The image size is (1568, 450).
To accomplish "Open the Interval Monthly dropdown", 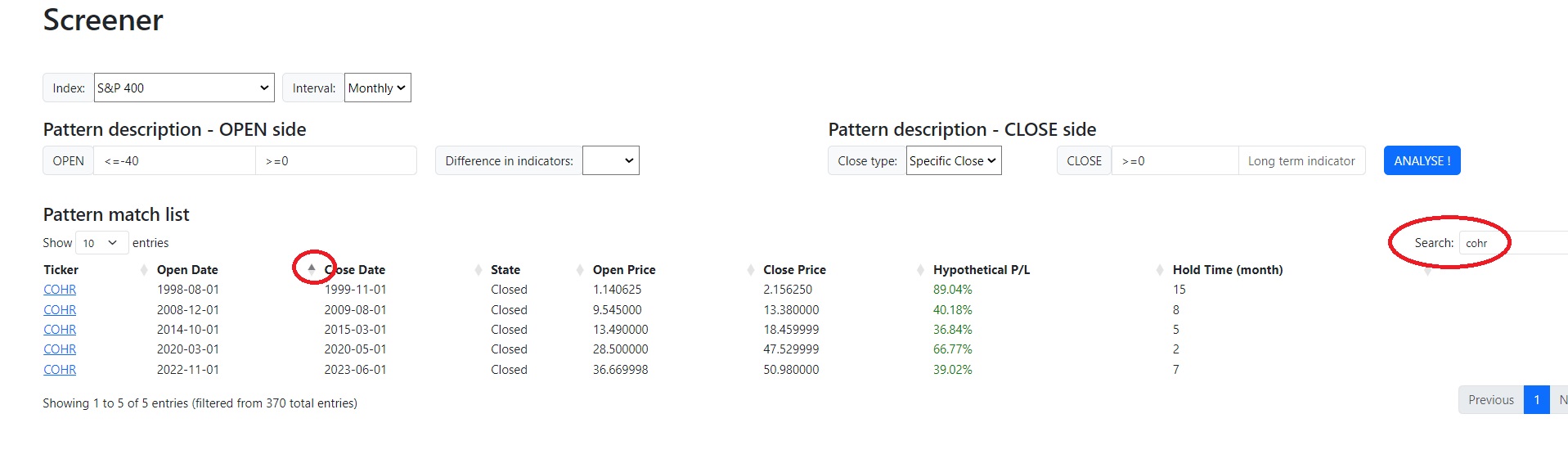I will coord(377,88).
